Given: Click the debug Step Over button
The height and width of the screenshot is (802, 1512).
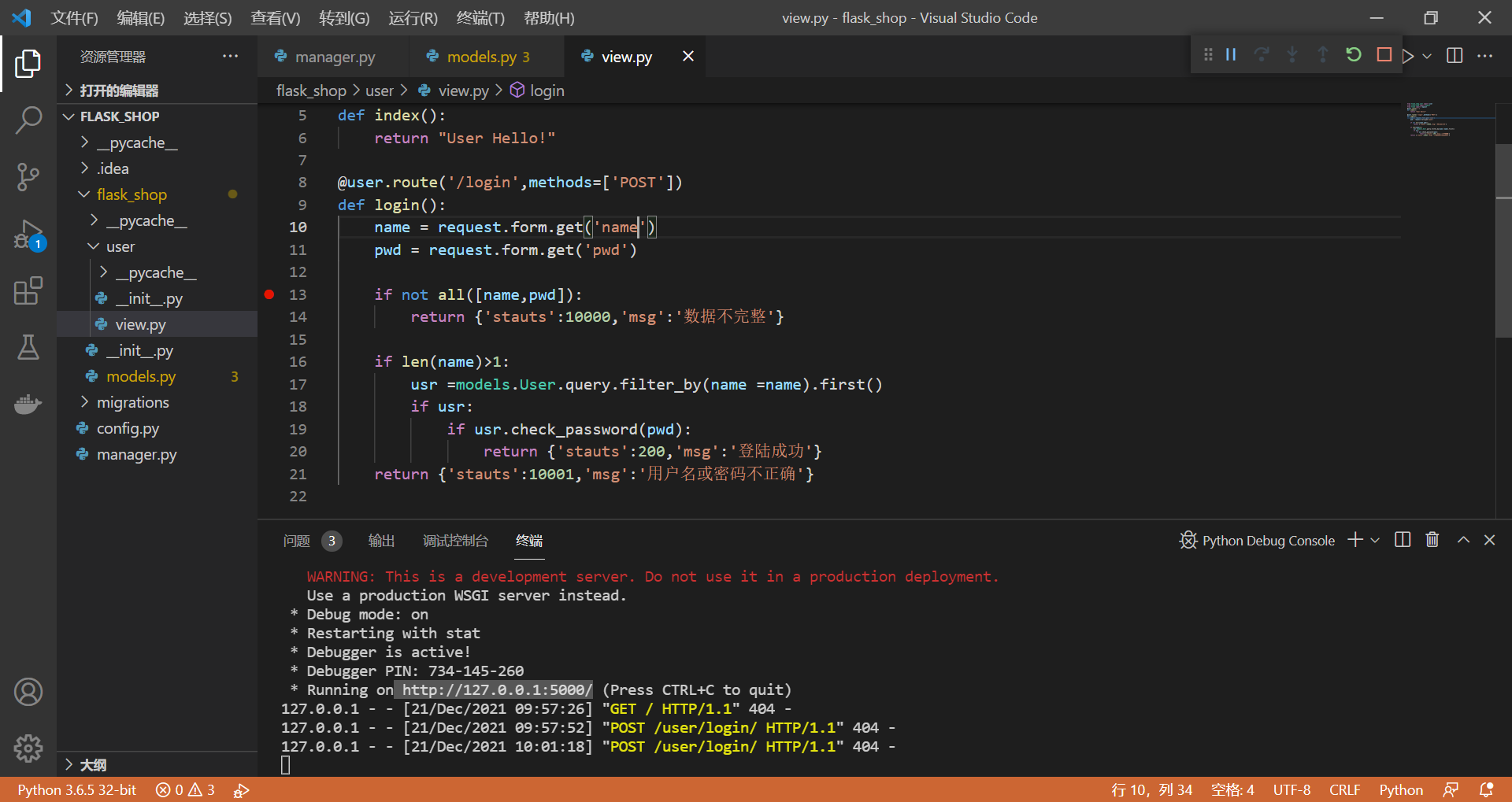Looking at the screenshot, I should coord(1262,55).
